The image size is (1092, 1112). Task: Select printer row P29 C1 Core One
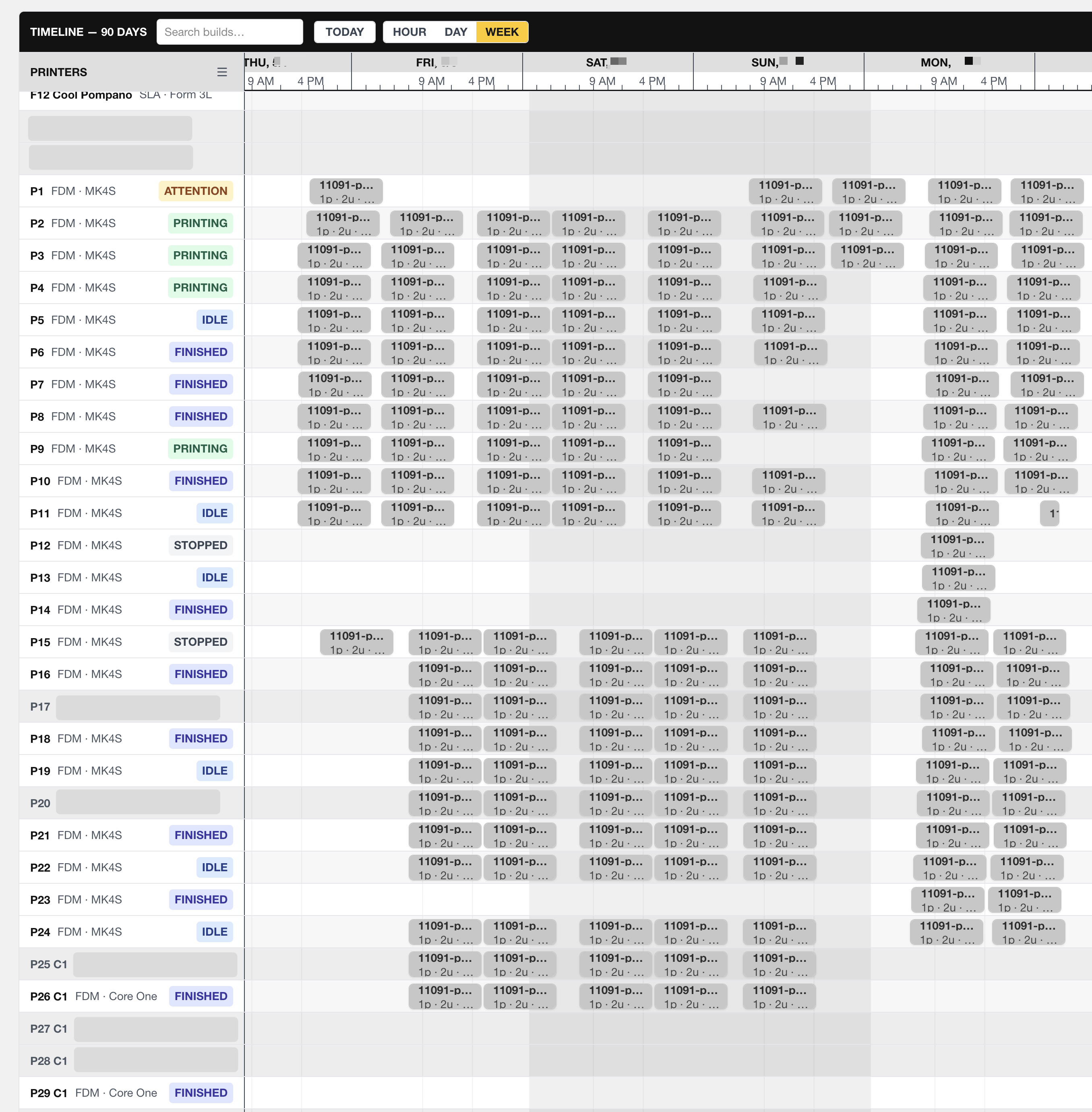pyautogui.click(x=131, y=1093)
